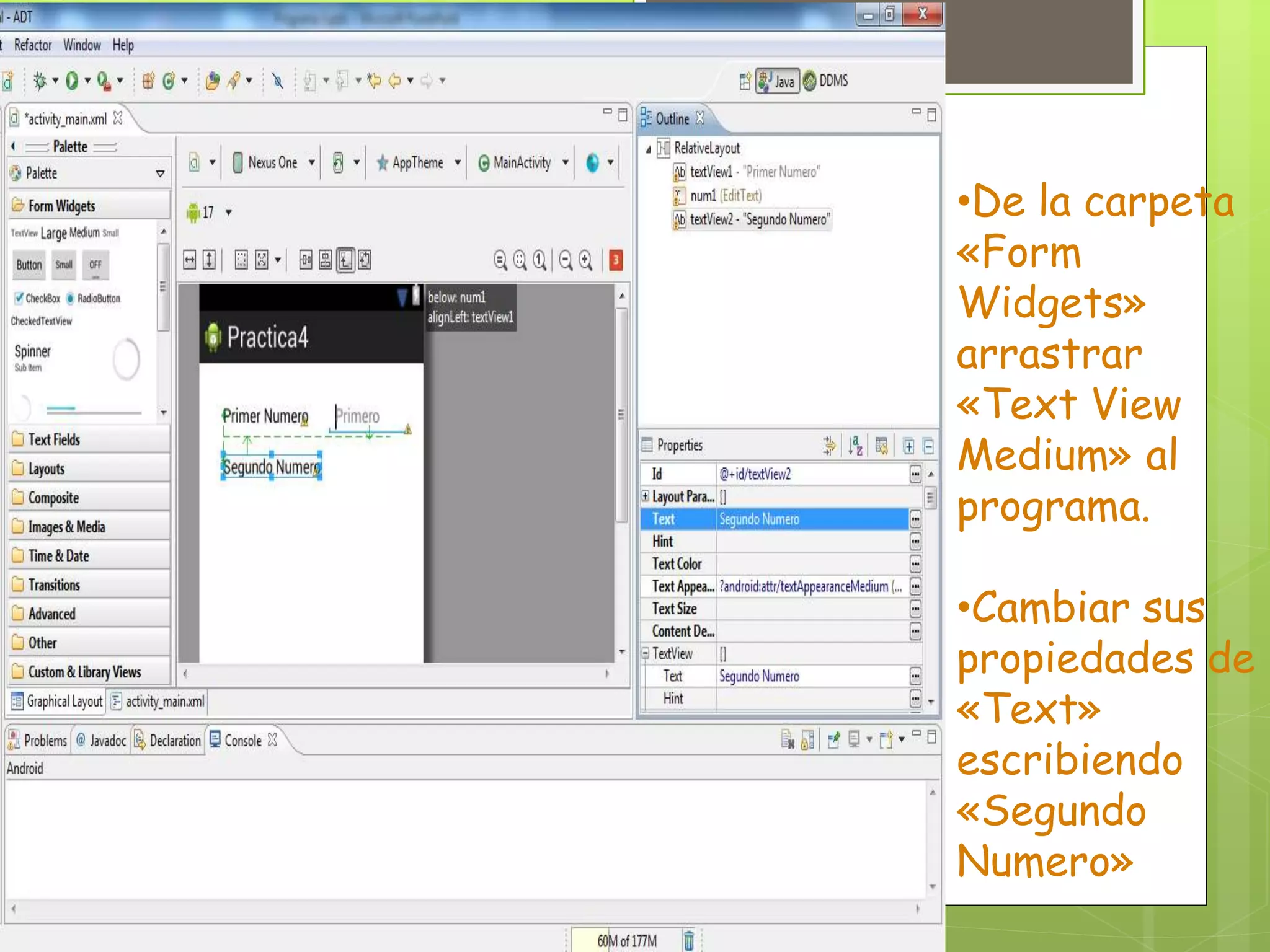Open the Images & Media palette folder
The image size is (1270, 952).
90,527
